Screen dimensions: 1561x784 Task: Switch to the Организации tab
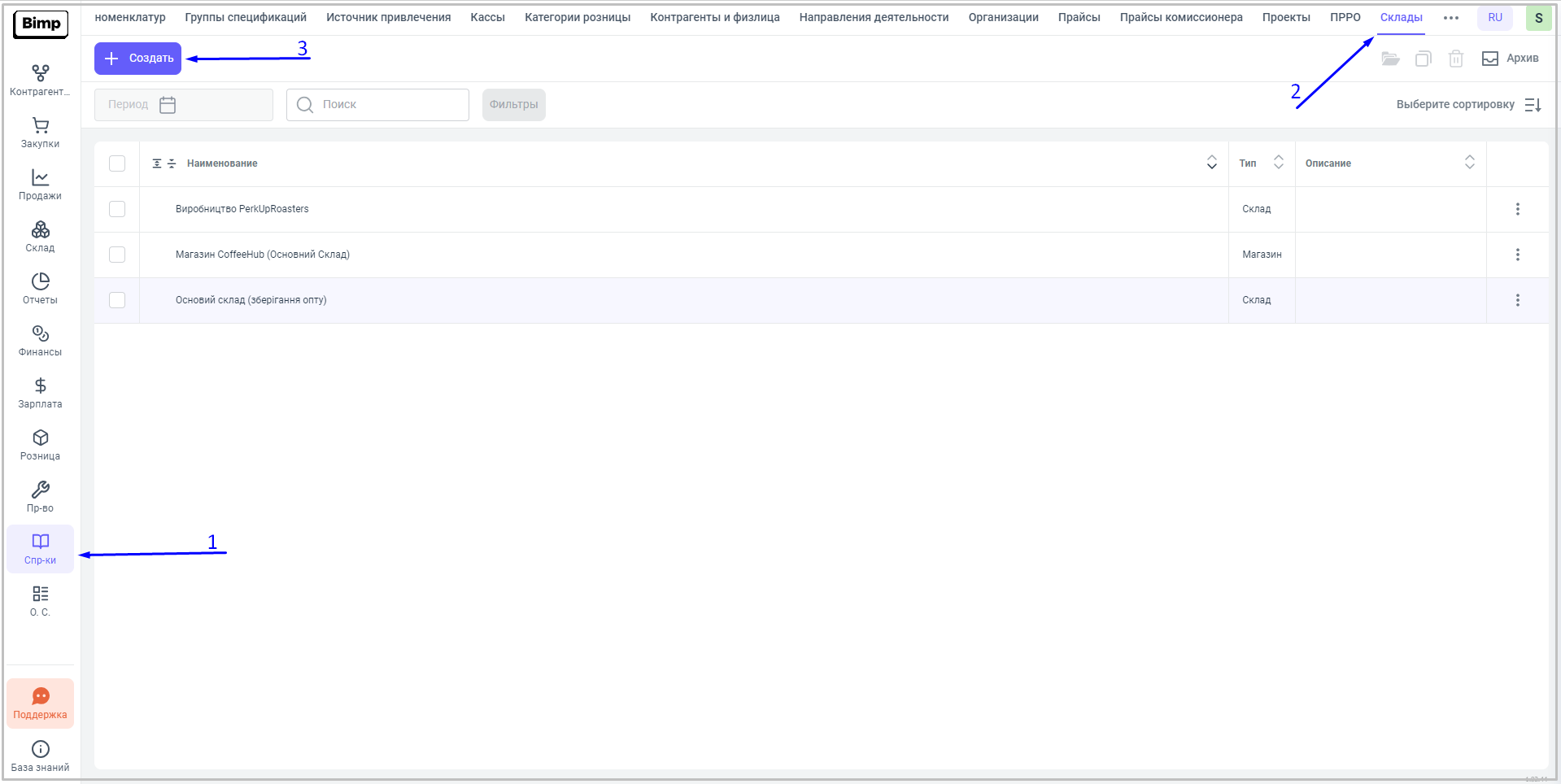pos(1003,18)
